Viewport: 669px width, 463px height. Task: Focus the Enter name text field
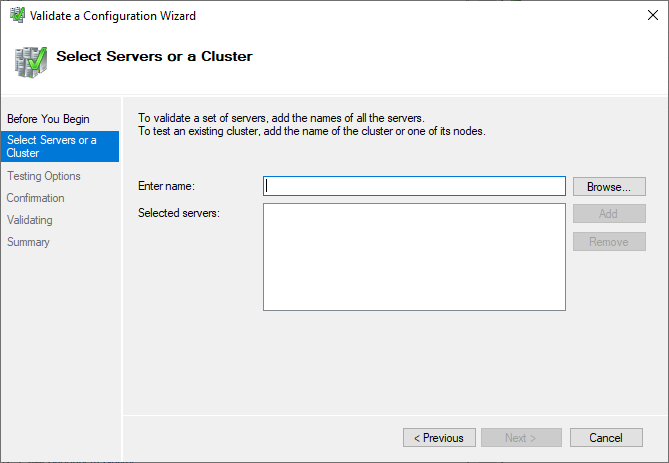[x=414, y=186]
